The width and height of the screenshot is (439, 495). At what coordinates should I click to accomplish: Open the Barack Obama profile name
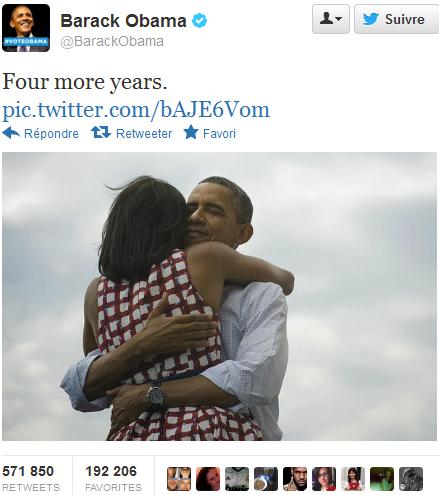tap(123, 21)
